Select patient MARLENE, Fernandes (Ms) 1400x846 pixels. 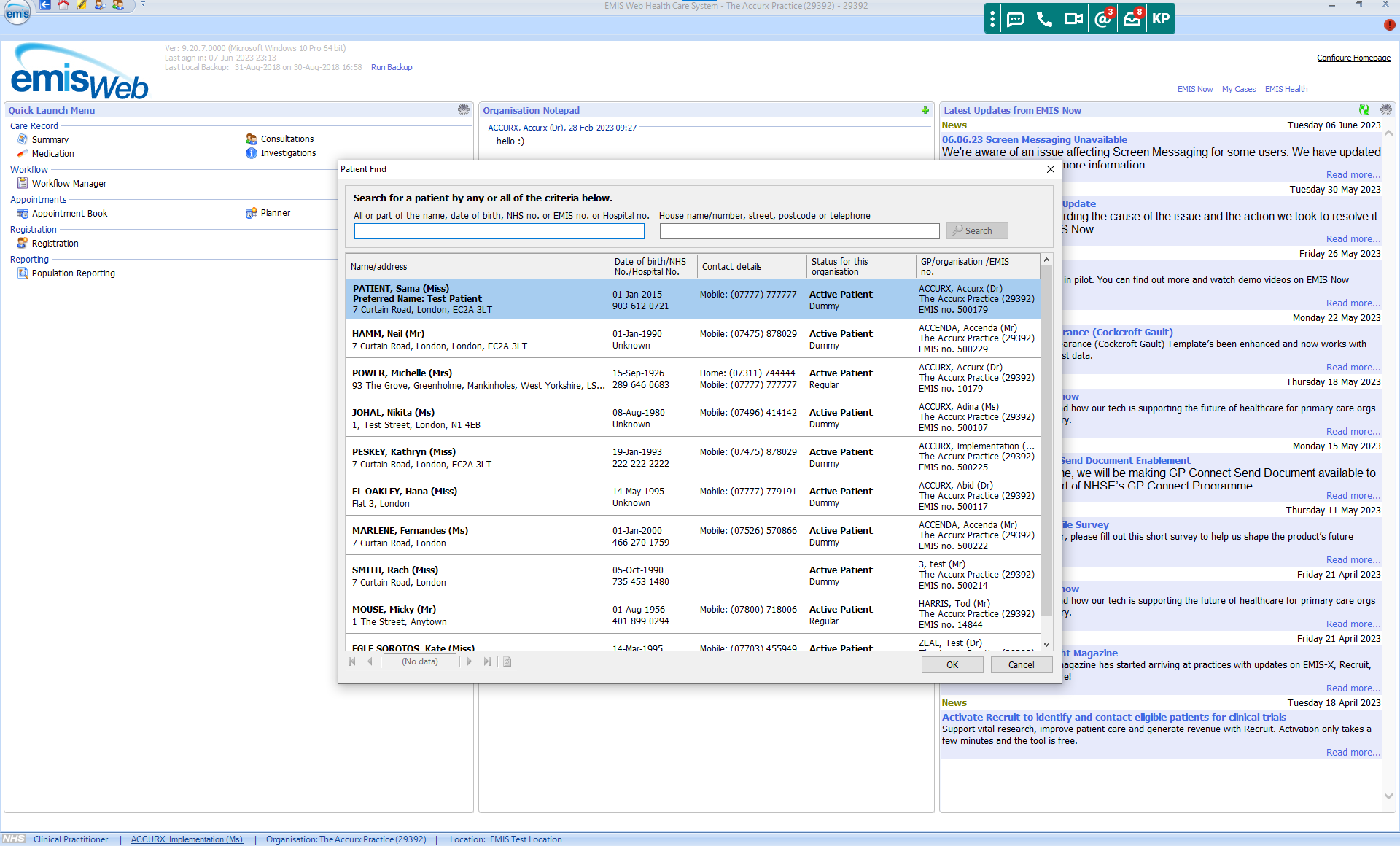click(x=693, y=535)
